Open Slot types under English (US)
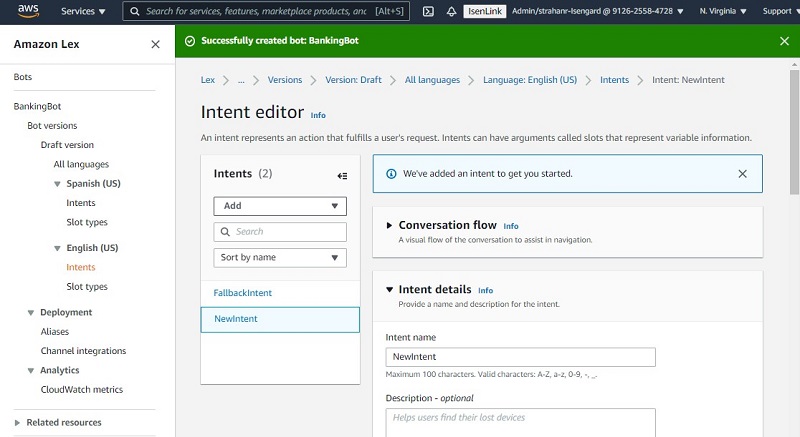 87,287
